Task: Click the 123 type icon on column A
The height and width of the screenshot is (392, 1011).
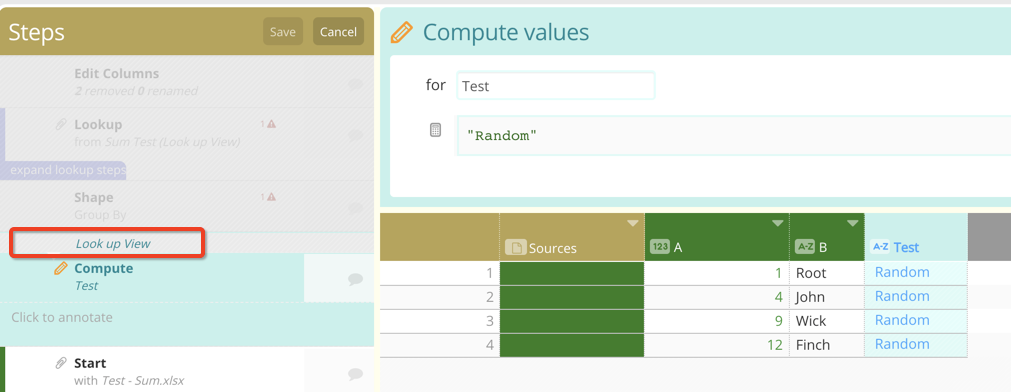Action: pyautogui.click(x=660, y=246)
